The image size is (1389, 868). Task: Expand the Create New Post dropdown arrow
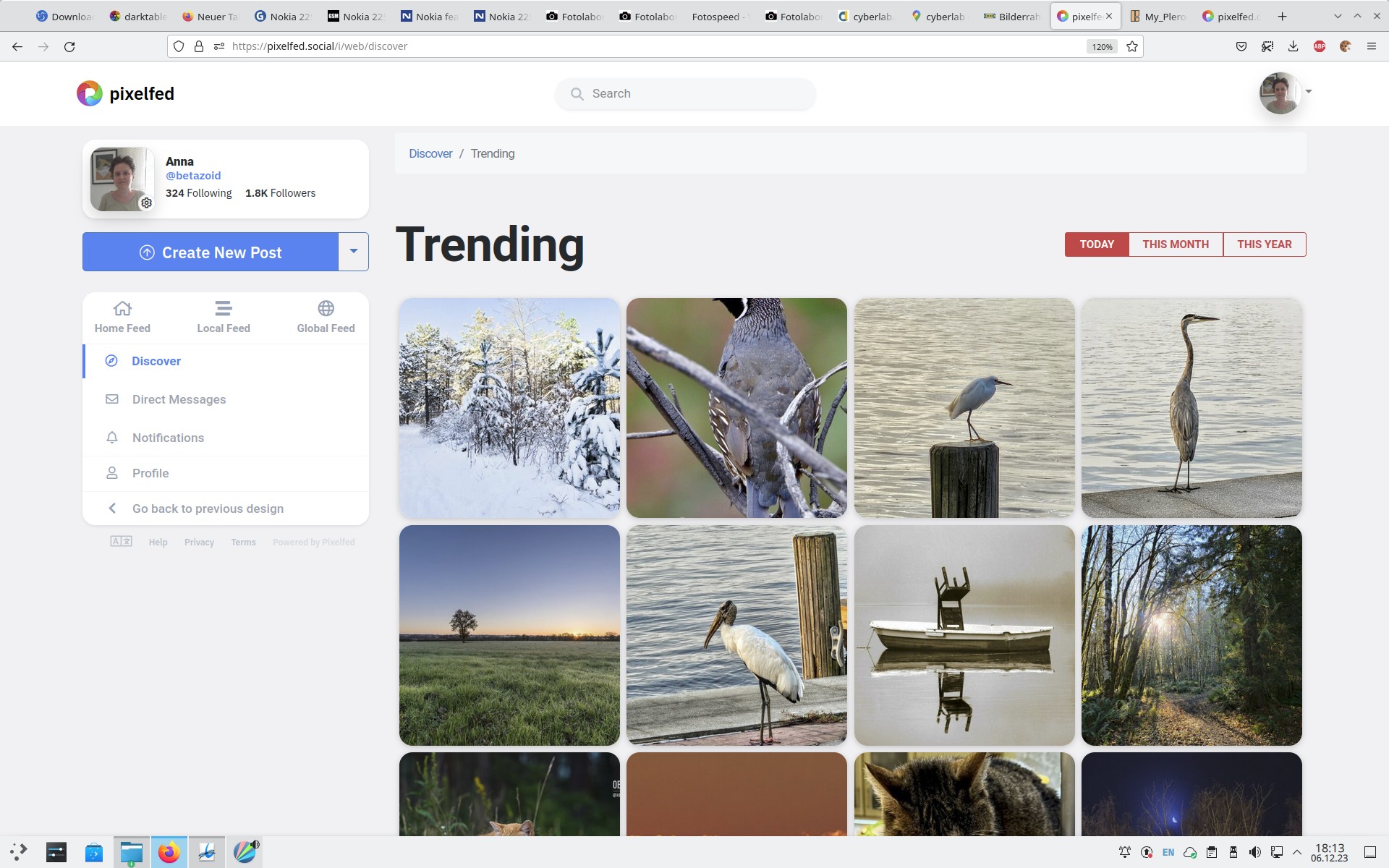[353, 252]
